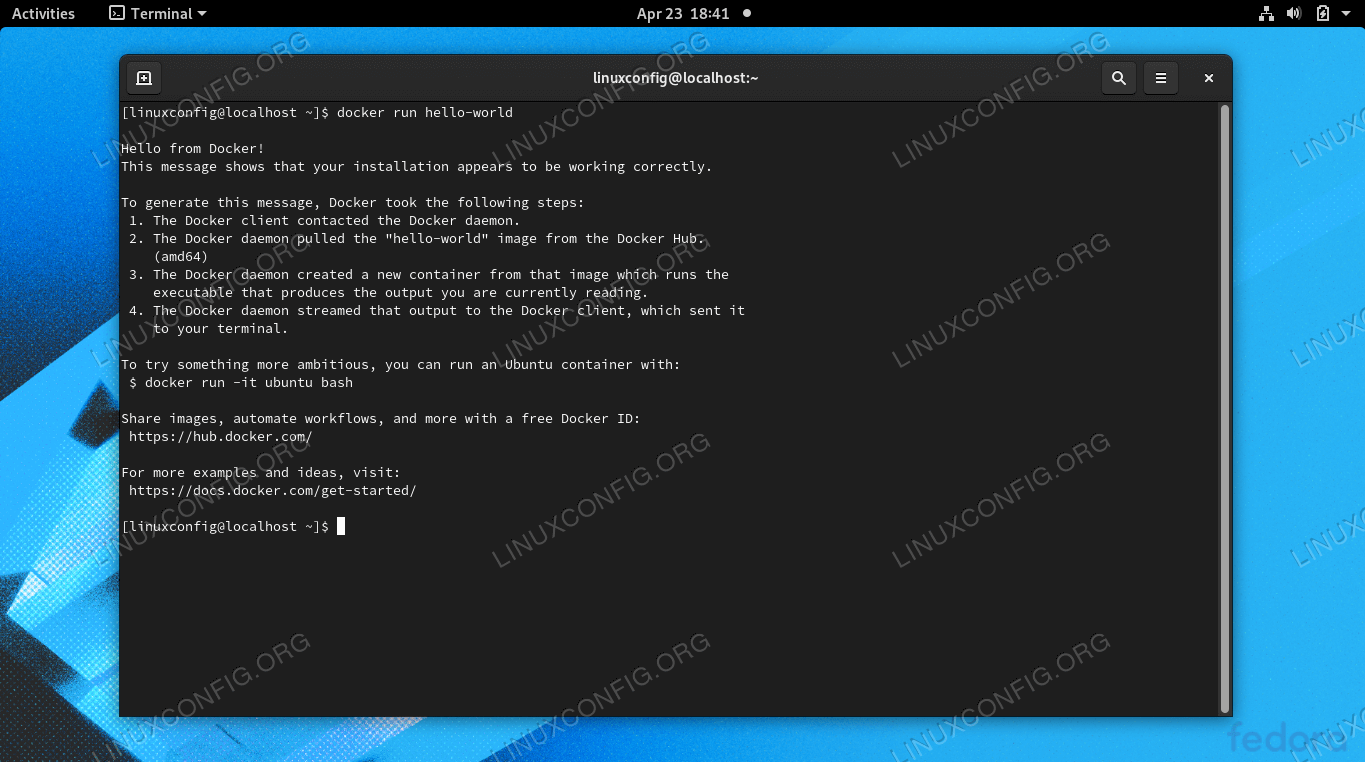Click the notification dot beside the clock
The height and width of the screenshot is (762, 1365).
[747, 14]
